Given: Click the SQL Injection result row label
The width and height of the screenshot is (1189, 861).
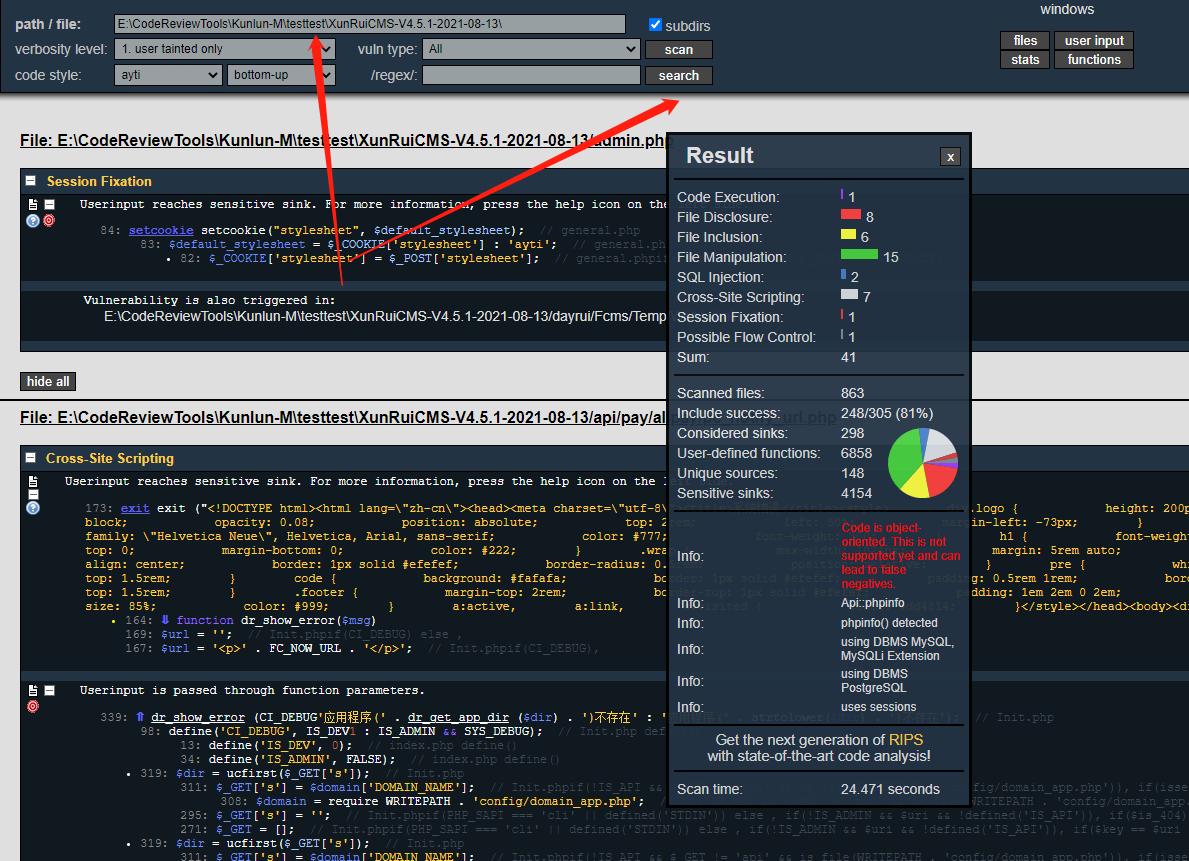Looking at the screenshot, I should 720,278.
